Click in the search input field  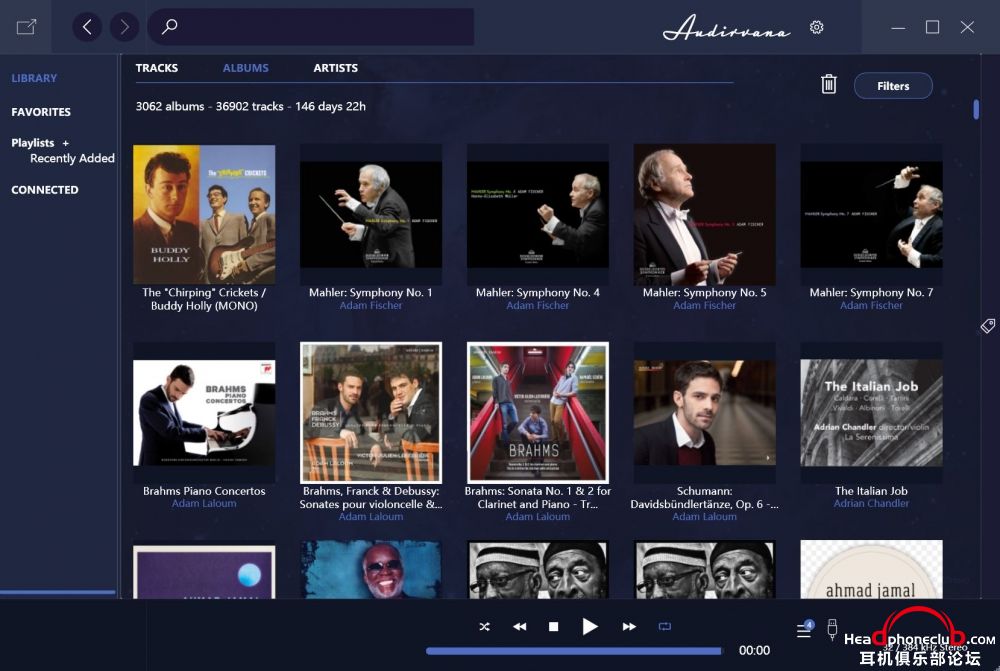coord(311,27)
